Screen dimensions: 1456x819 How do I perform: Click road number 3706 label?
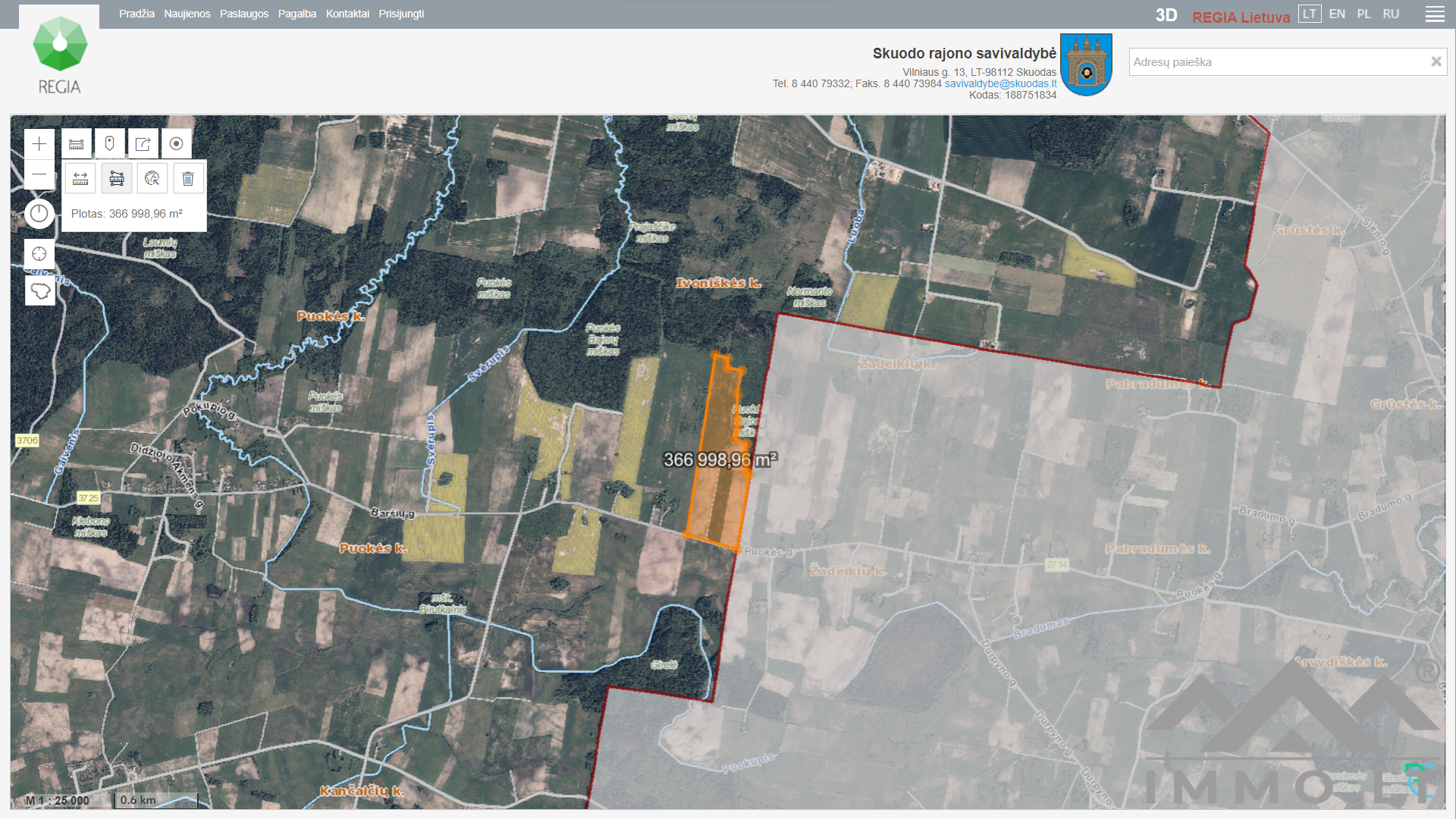click(x=27, y=441)
